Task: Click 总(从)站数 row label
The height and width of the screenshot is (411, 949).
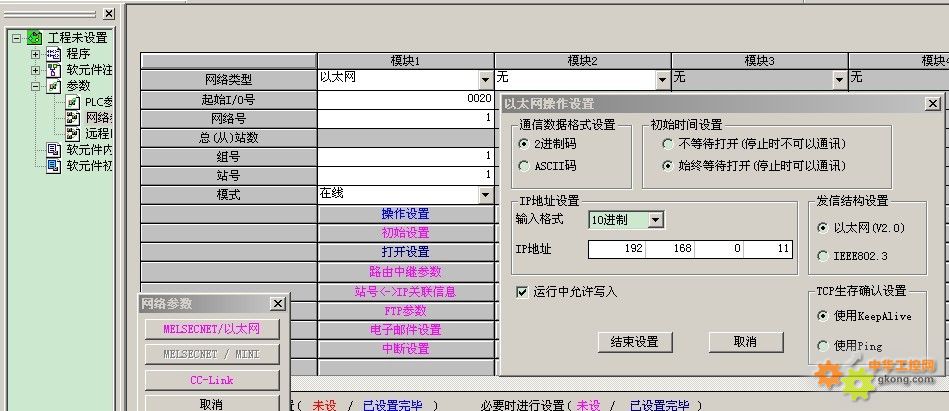Action: click(x=229, y=138)
